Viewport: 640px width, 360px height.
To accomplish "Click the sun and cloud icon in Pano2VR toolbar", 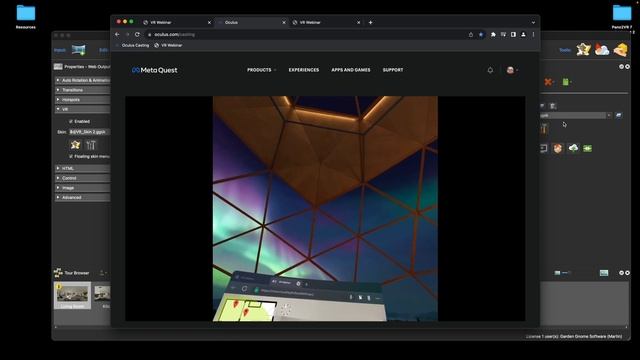I will coord(602,50).
